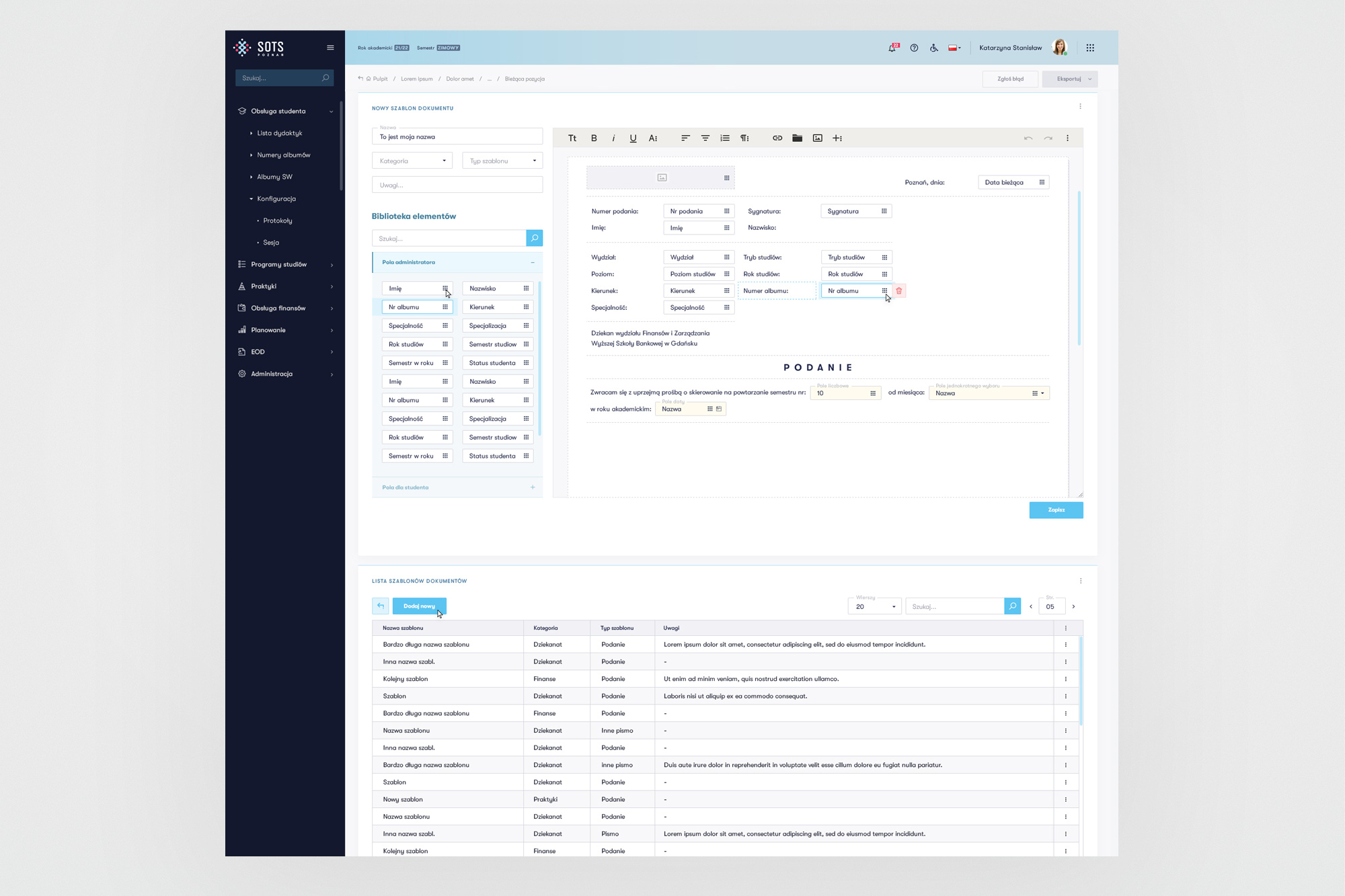
Task: Expand the Pola dla studenta section
Action: tap(533, 487)
